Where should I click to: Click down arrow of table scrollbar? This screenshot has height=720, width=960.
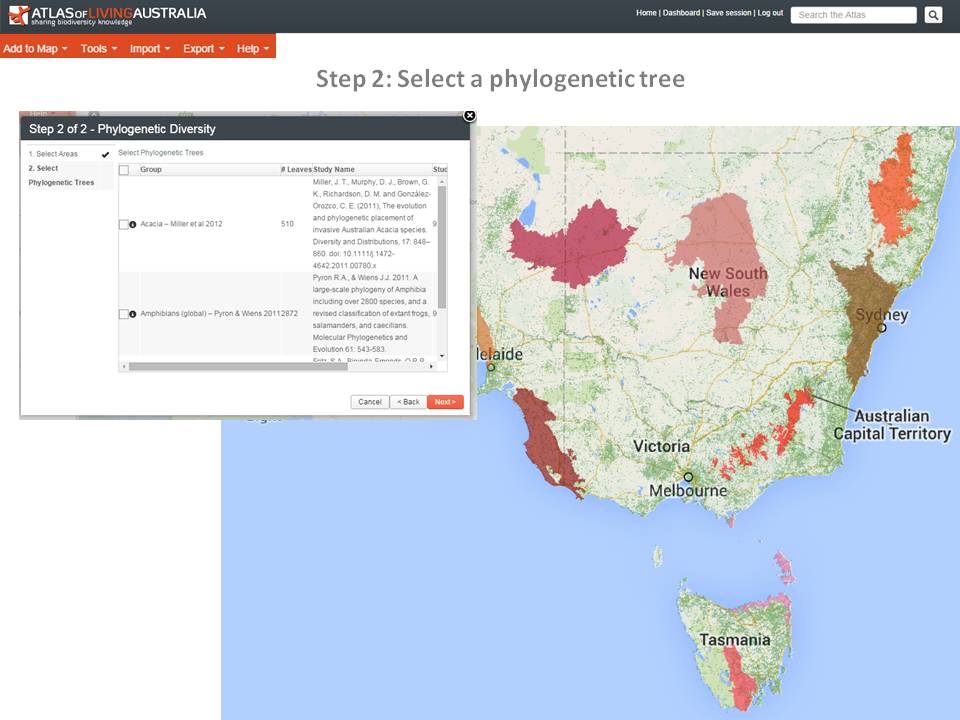(442, 356)
